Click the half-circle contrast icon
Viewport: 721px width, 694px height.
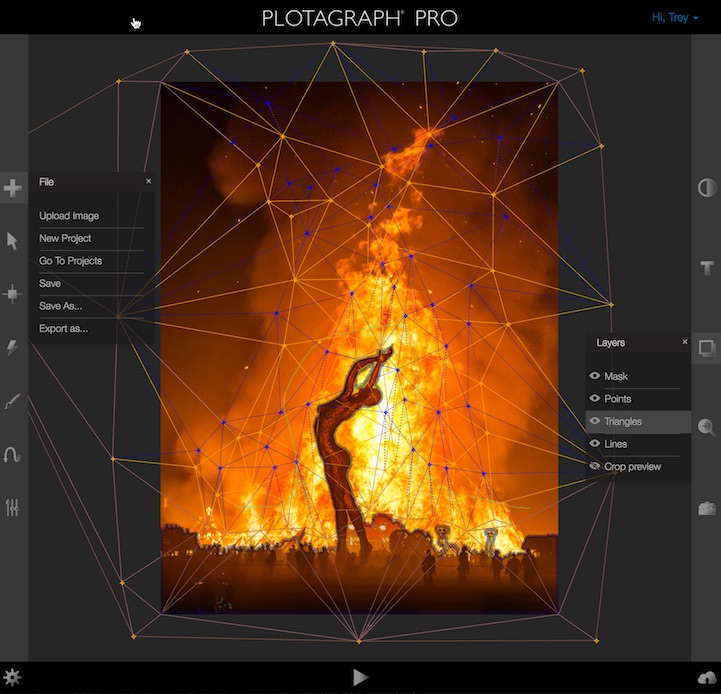point(706,188)
